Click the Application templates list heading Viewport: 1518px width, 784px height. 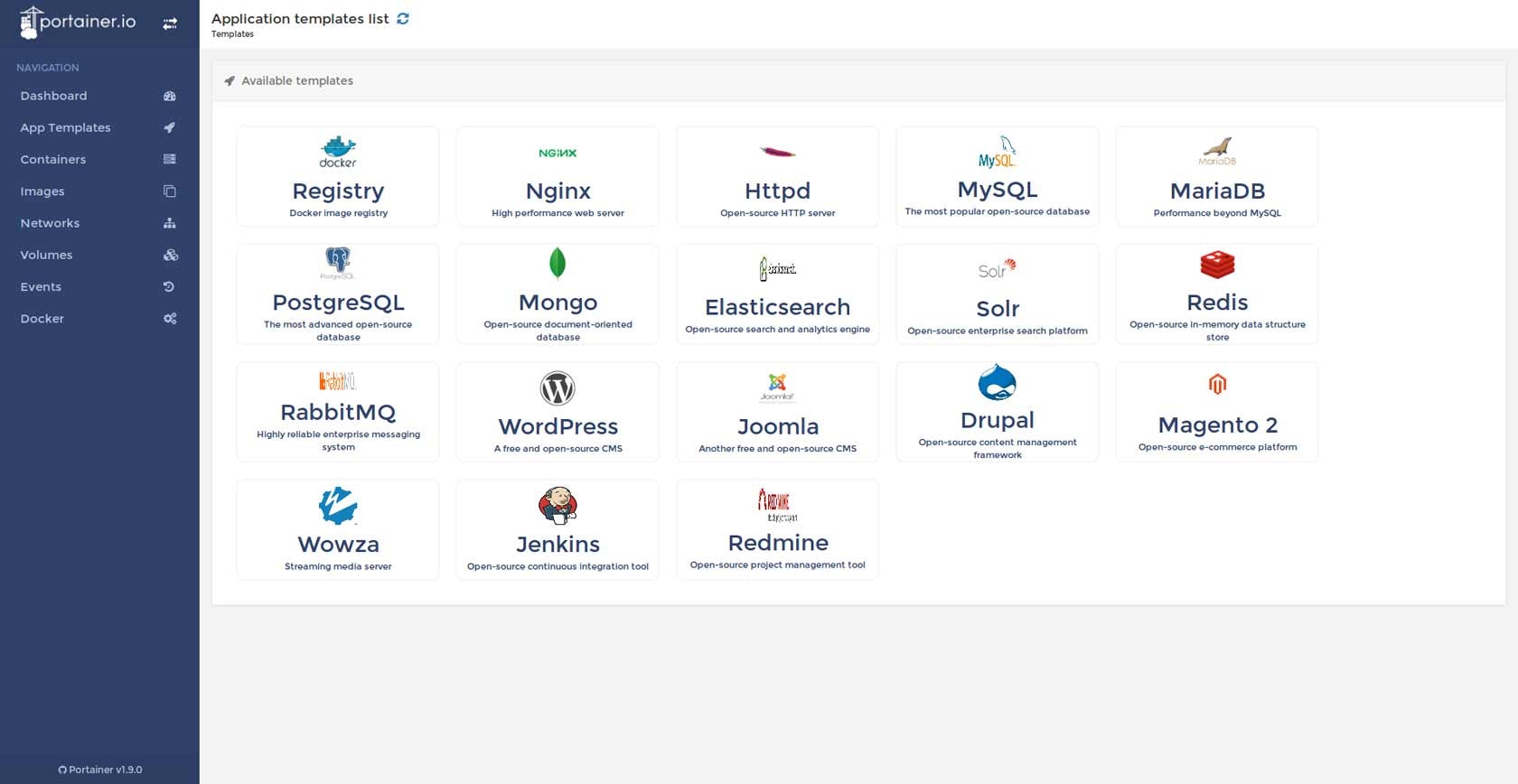pyautogui.click(x=300, y=18)
